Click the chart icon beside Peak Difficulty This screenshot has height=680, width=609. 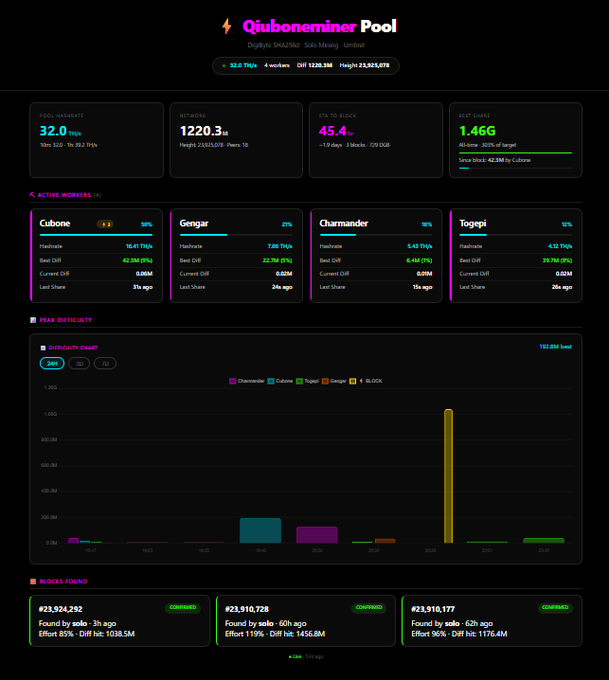pos(33,320)
